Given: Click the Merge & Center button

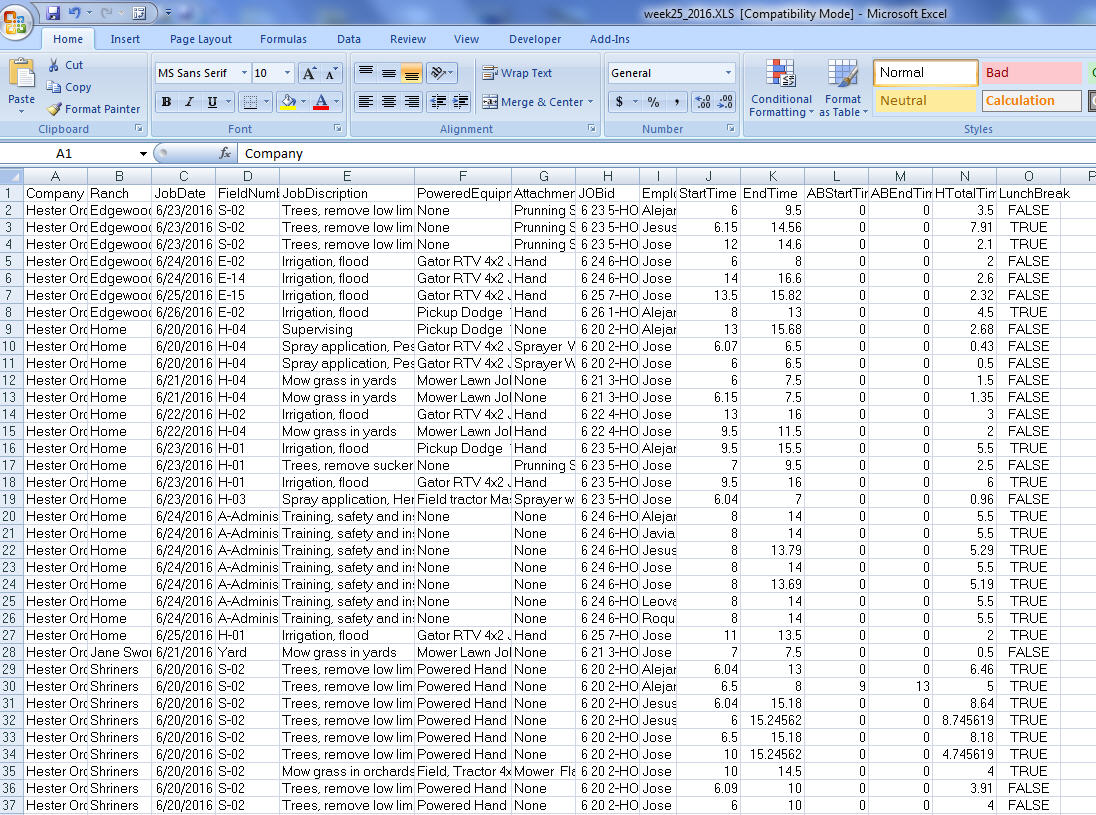Looking at the screenshot, I should [x=533, y=102].
